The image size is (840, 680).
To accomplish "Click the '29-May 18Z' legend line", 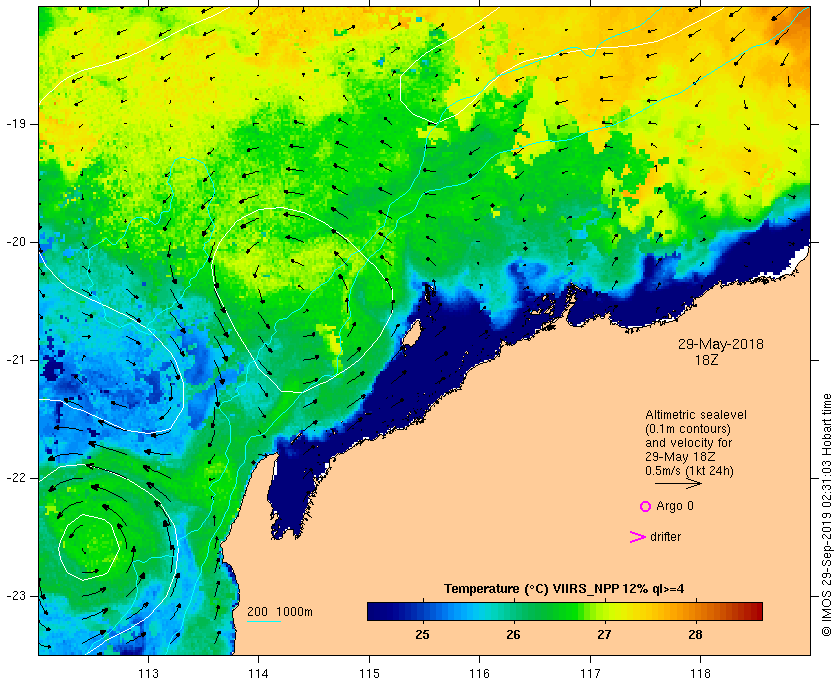I will [680, 457].
